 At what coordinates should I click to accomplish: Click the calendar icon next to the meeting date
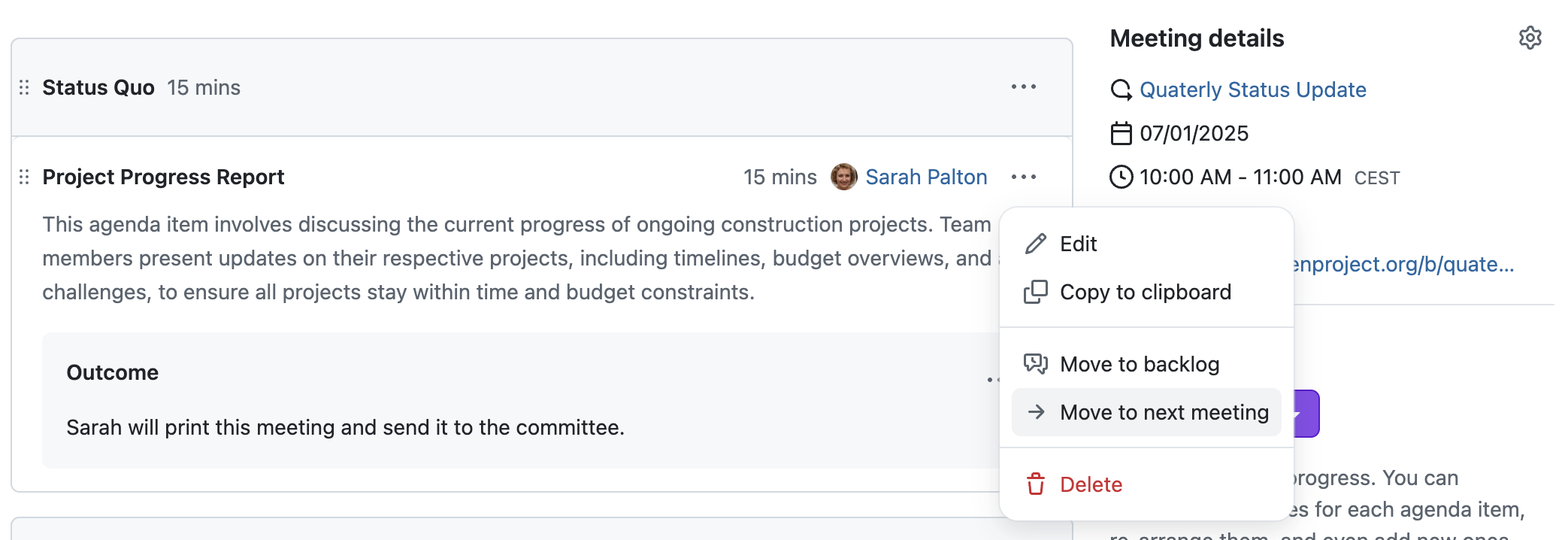(1122, 133)
